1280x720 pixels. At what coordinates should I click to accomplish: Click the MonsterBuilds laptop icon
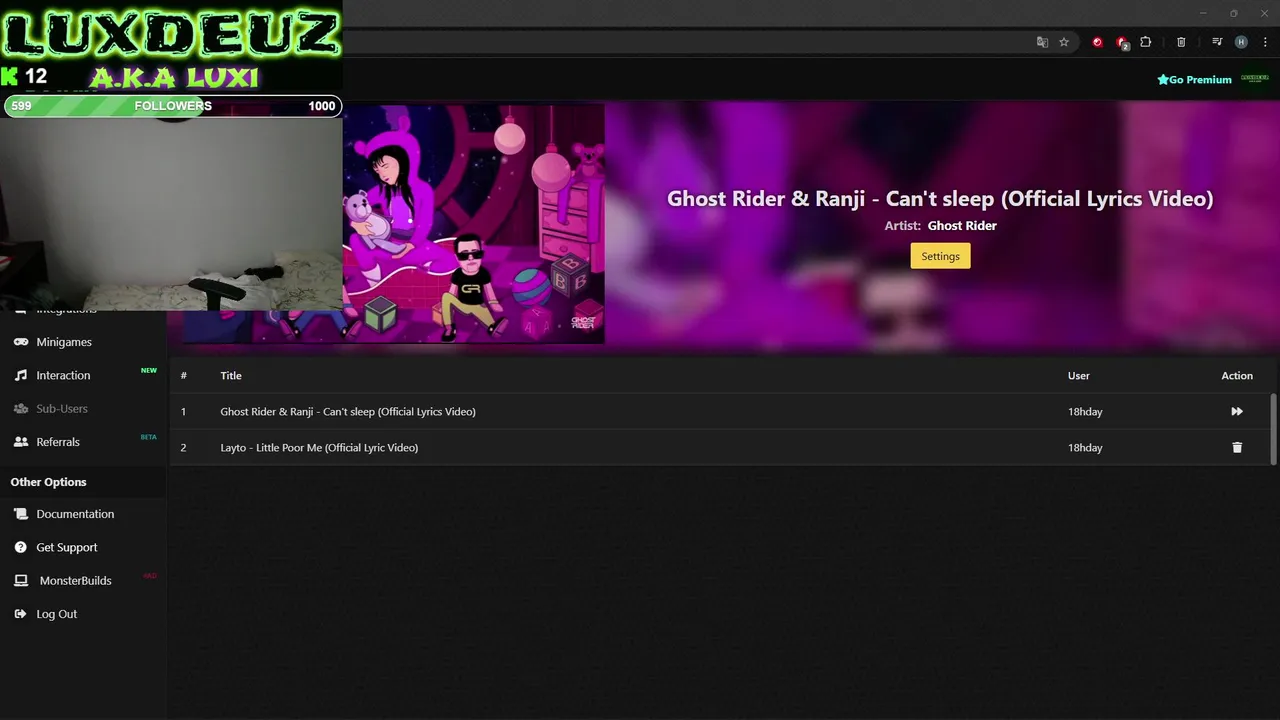point(20,580)
